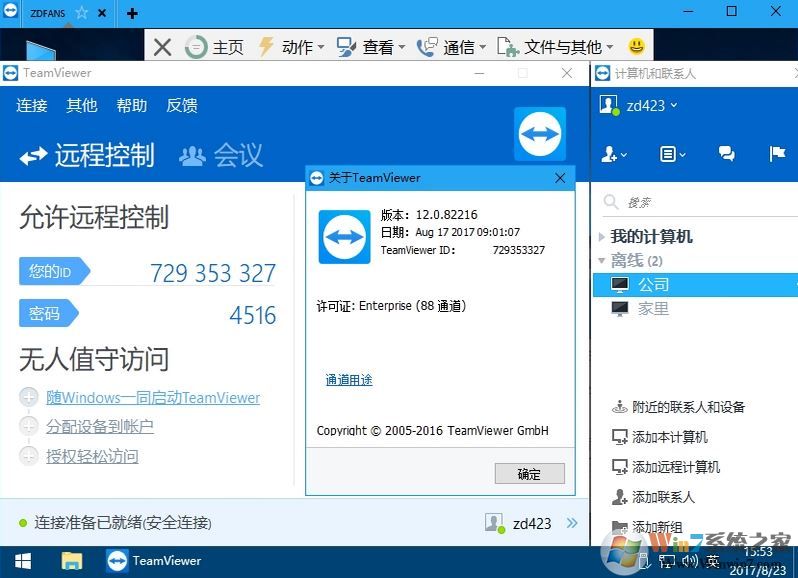Switch to the 远程控制 tab
The image size is (798, 578).
coord(87,155)
